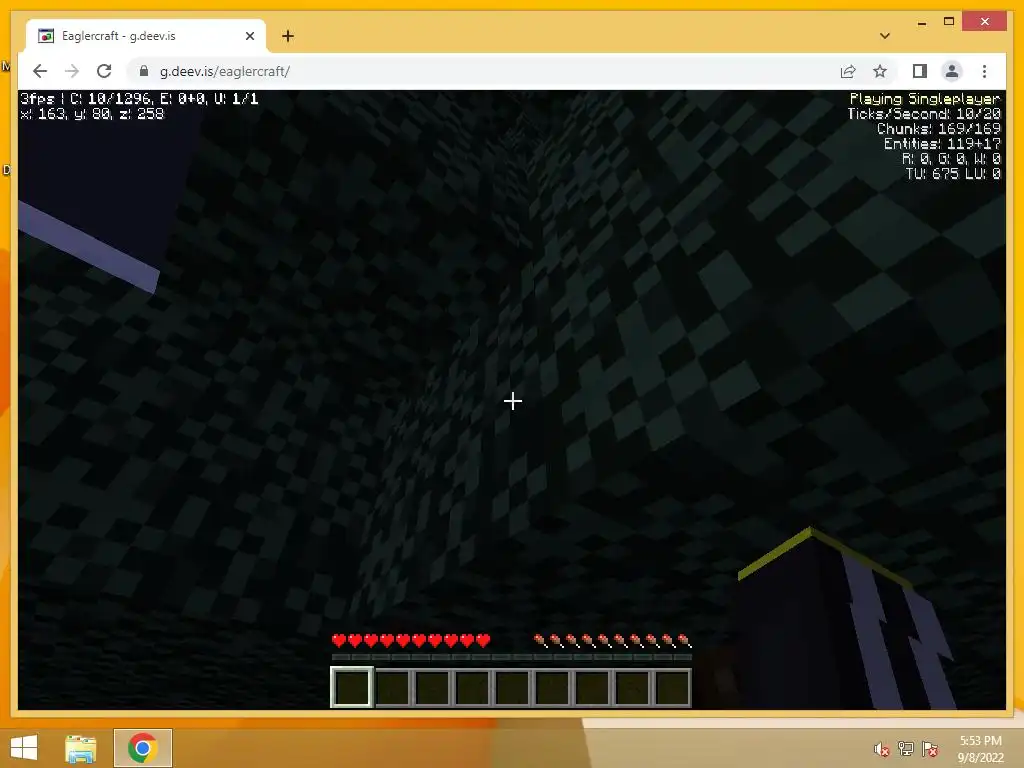Viewport: 1024px width, 768px height.
Task: Click the Chunks: 169/169 text
Action: click(938, 129)
